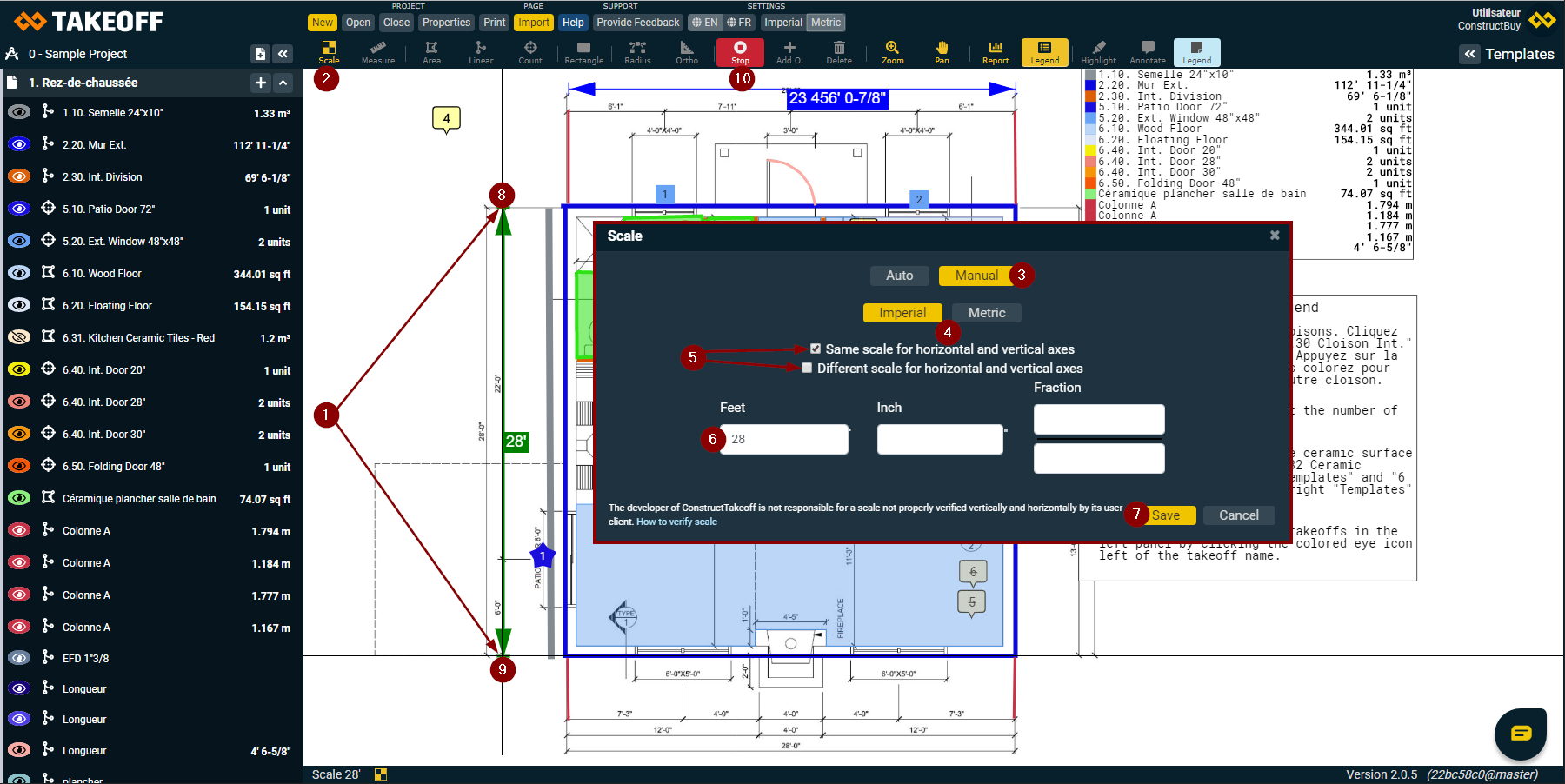1565x784 pixels.
Task: Collapse the Rez-de-chaussée page section
Action: (x=283, y=83)
